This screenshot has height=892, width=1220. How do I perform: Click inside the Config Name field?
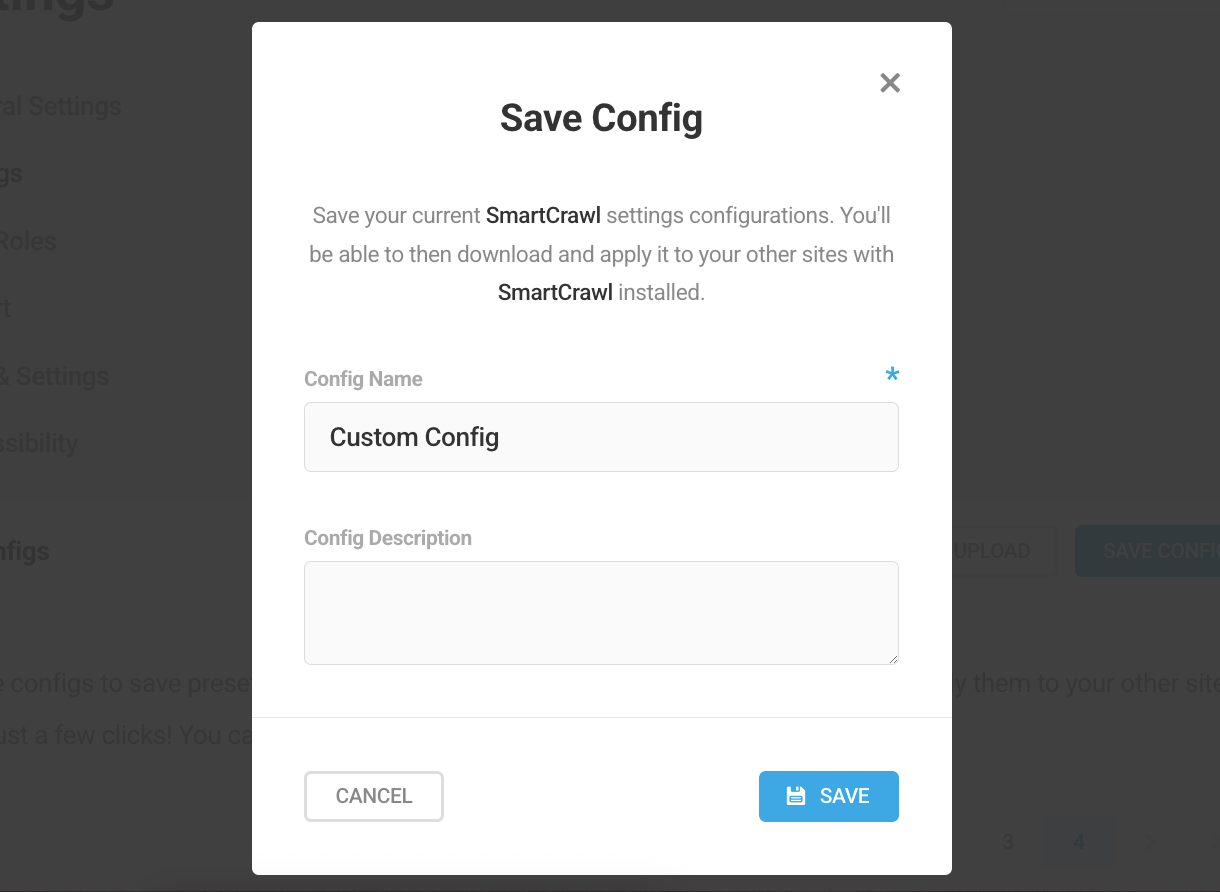[x=601, y=437]
